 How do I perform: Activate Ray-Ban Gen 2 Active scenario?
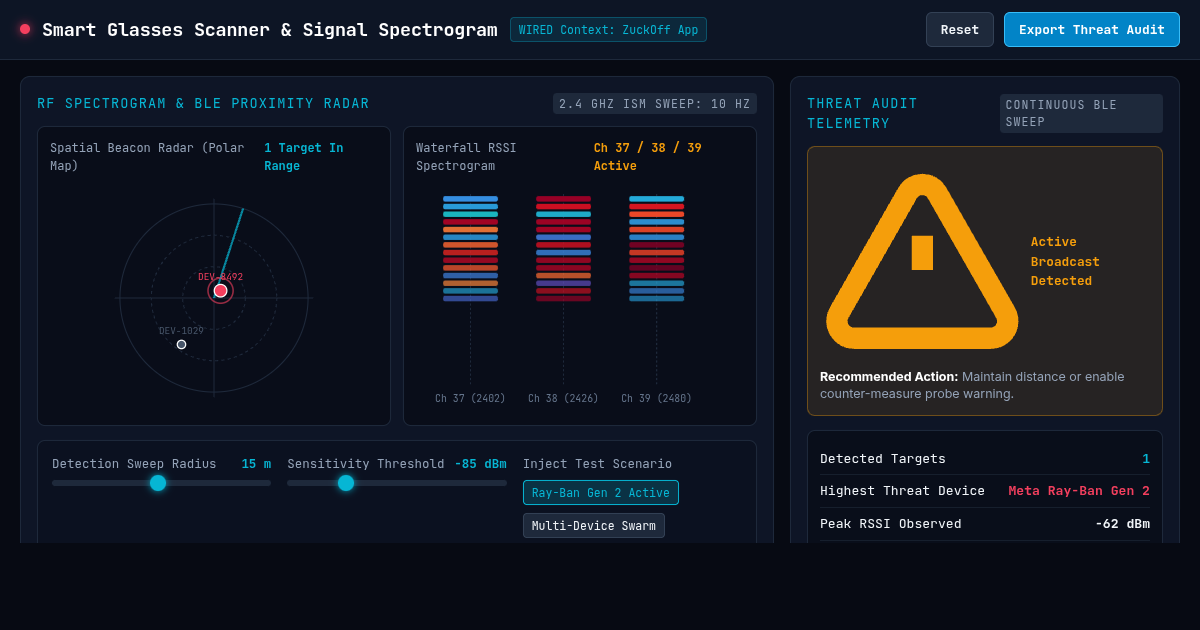601,493
